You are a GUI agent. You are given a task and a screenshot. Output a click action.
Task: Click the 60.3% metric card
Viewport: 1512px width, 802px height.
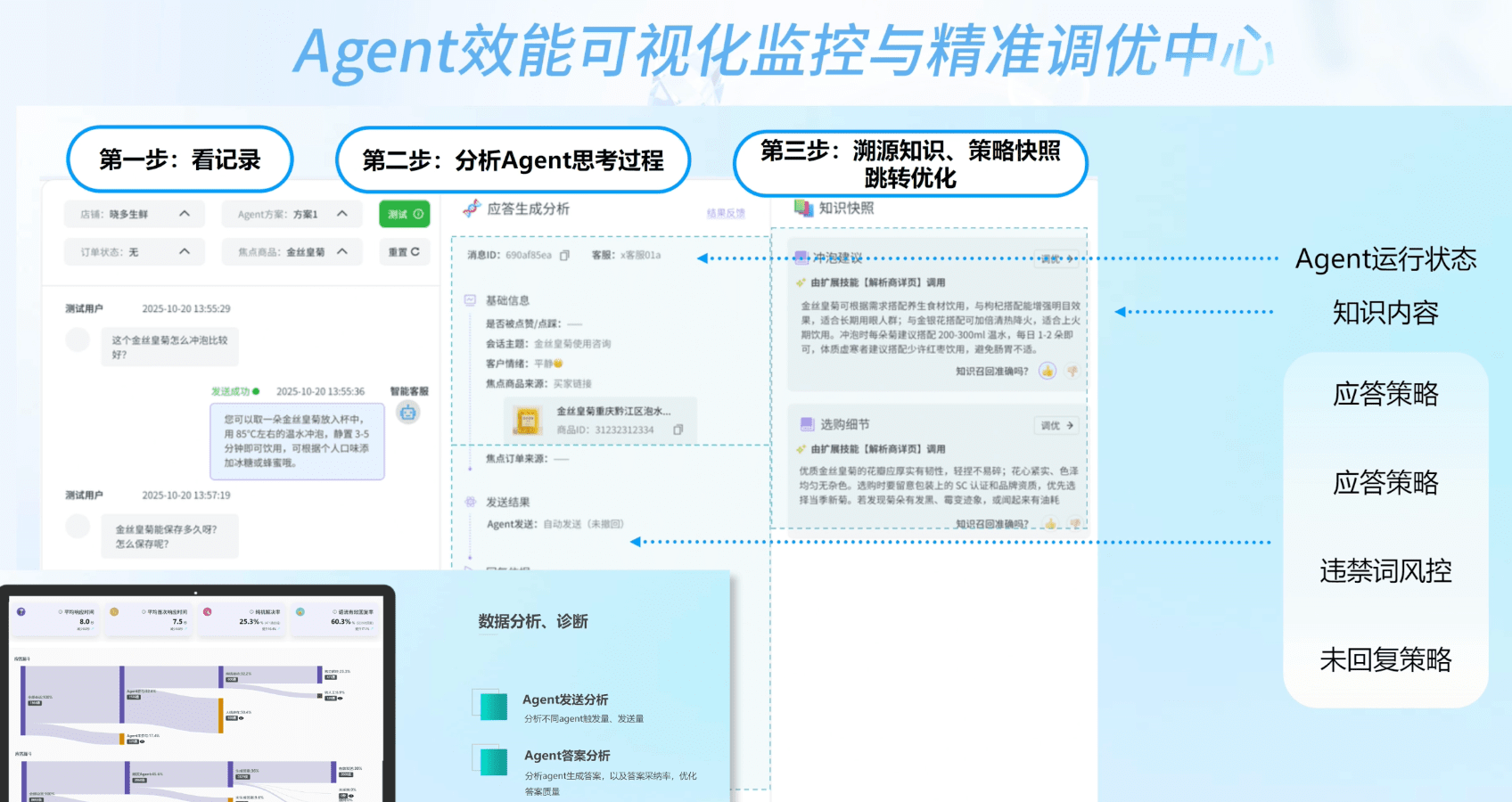pyautogui.click(x=335, y=619)
